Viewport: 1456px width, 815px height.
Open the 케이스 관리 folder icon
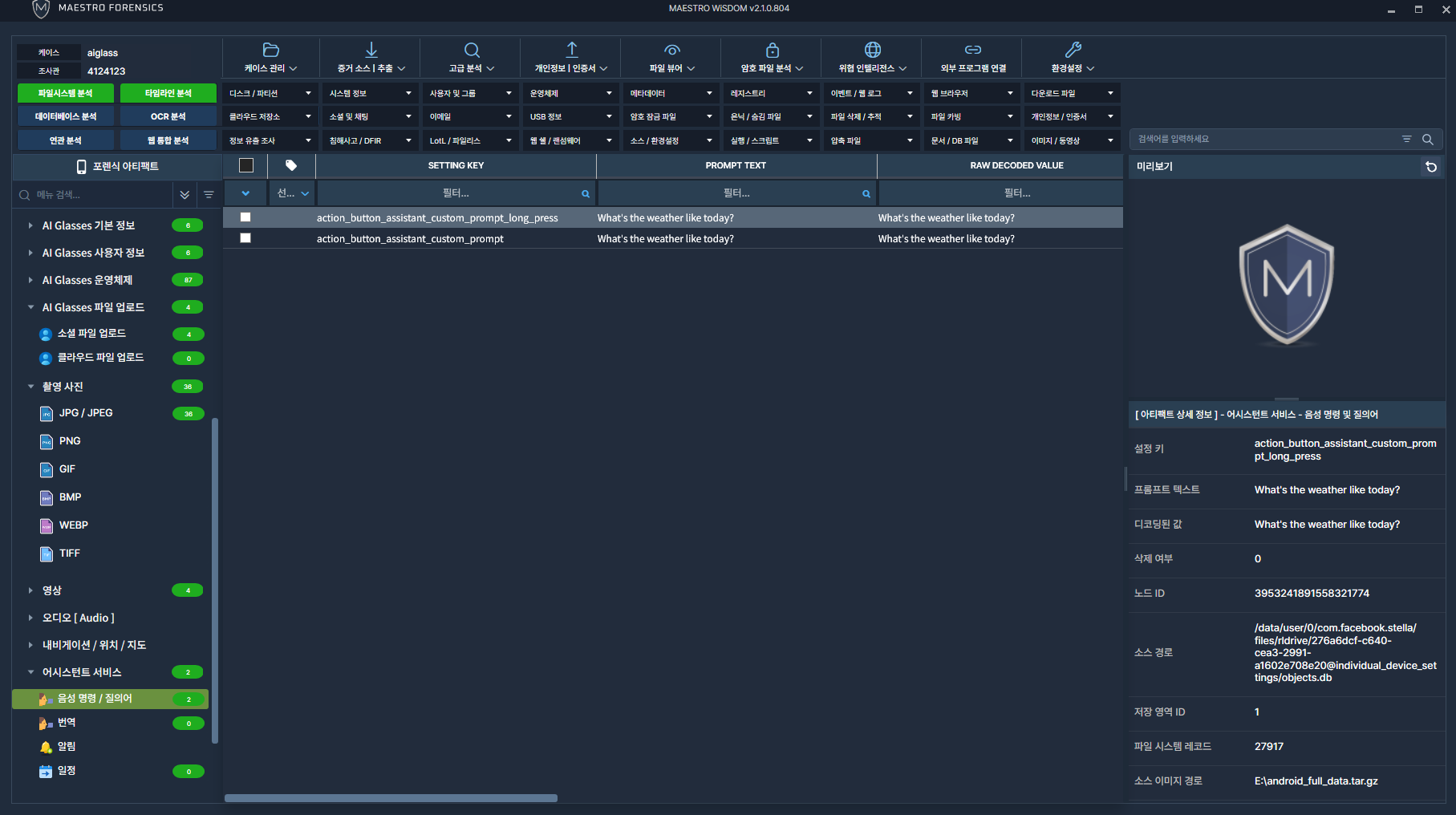coord(271,50)
